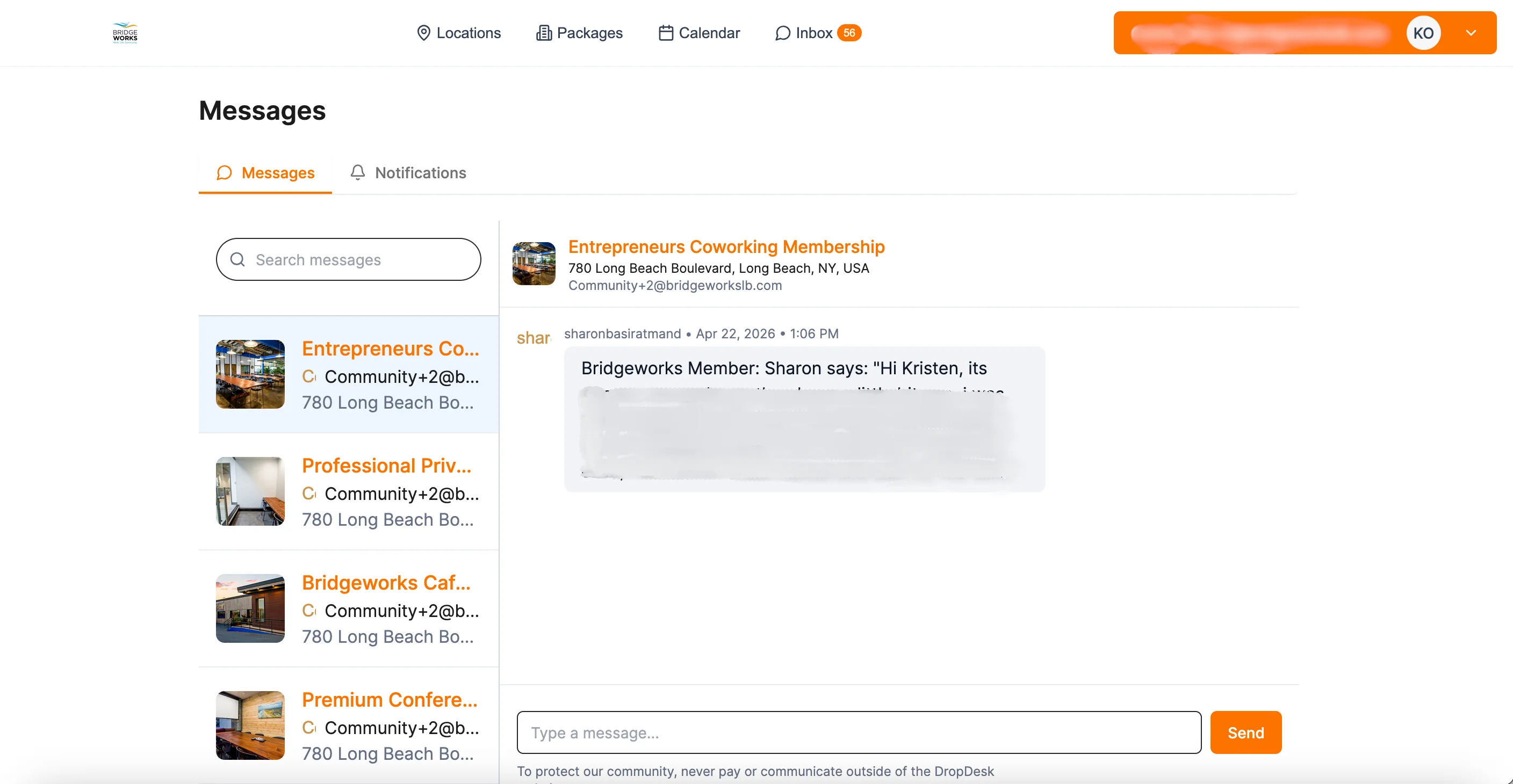Expand the account dropdown chevron
Viewport: 1513px width, 784px height.
point(1471,33)
